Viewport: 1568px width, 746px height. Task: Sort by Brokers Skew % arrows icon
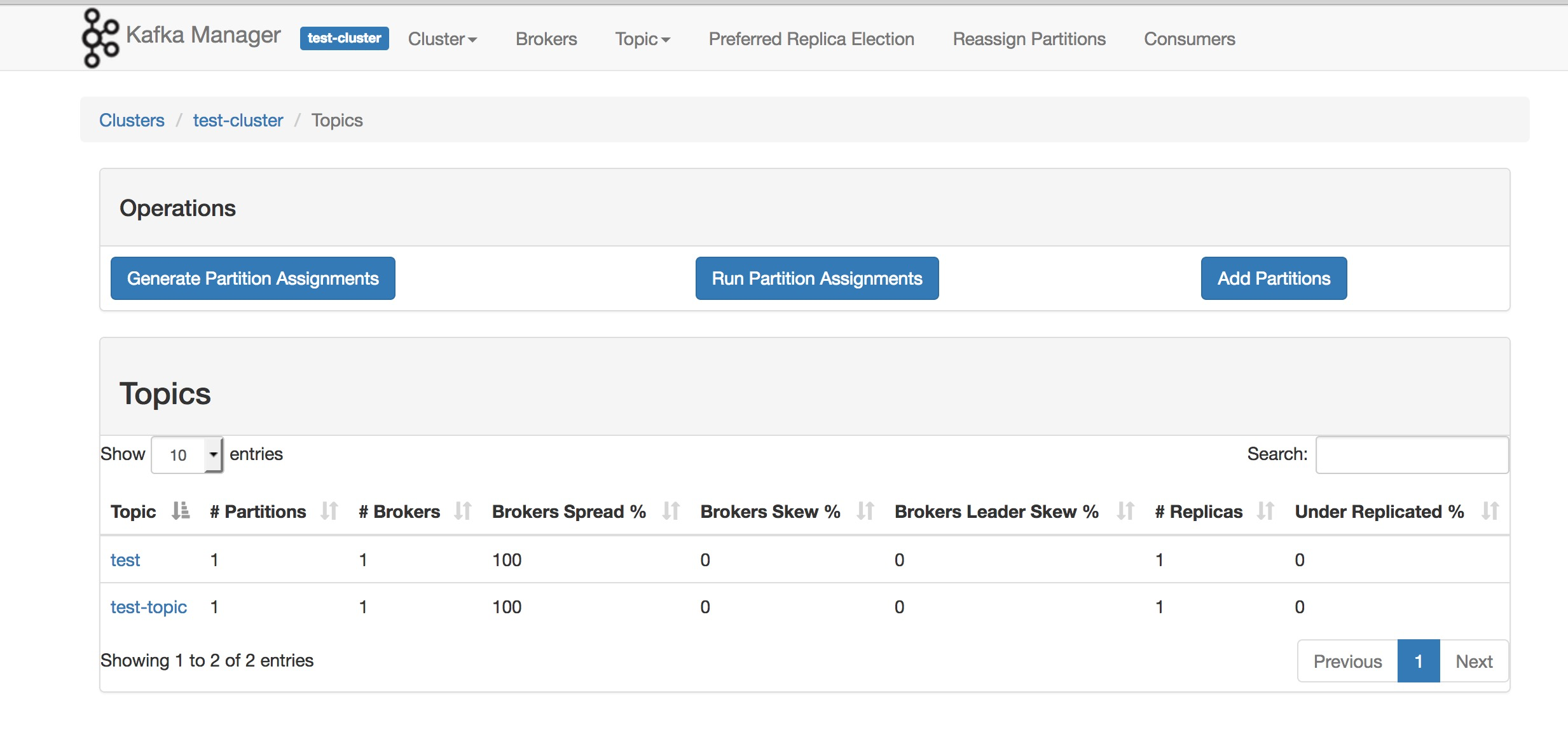pos(865,511)
